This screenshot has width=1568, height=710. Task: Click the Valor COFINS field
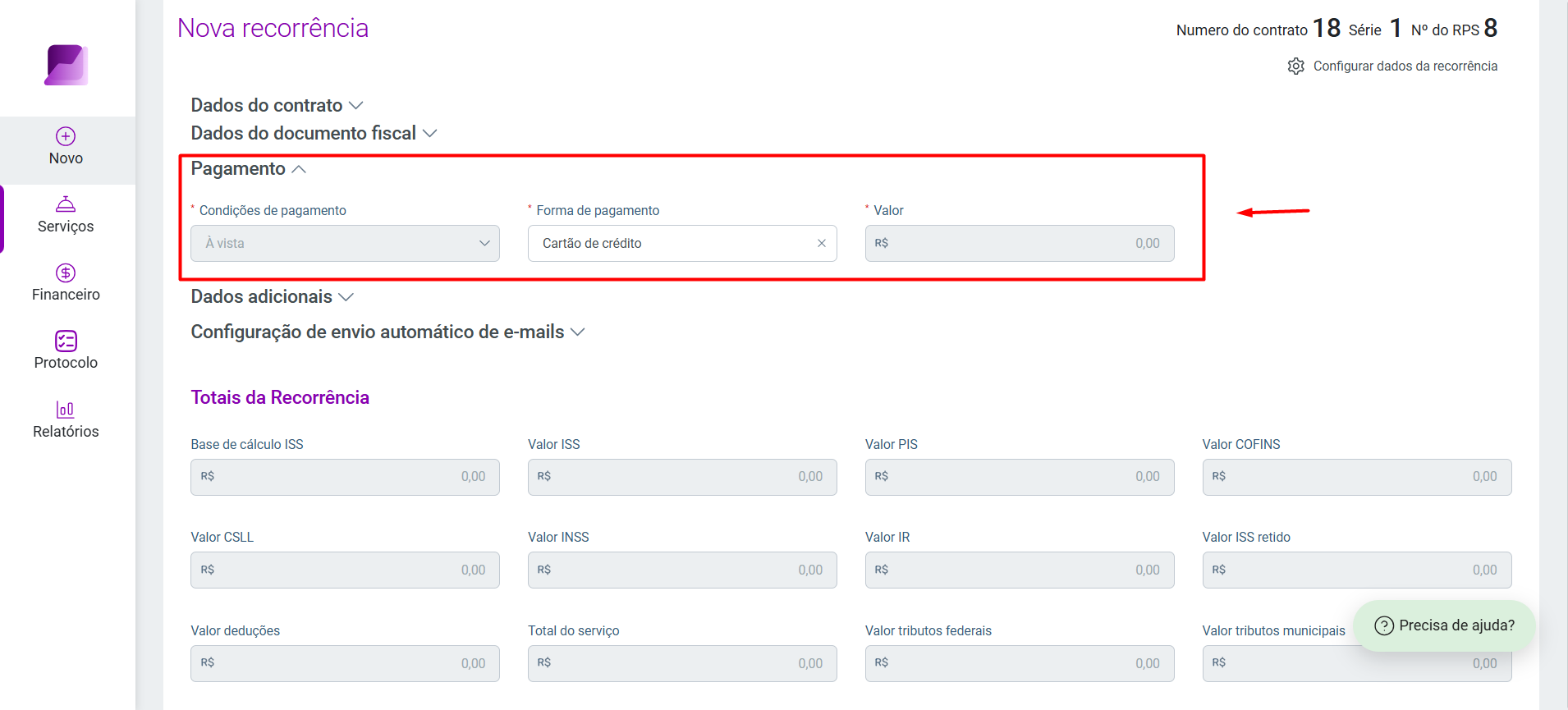tap(1357, 477)
